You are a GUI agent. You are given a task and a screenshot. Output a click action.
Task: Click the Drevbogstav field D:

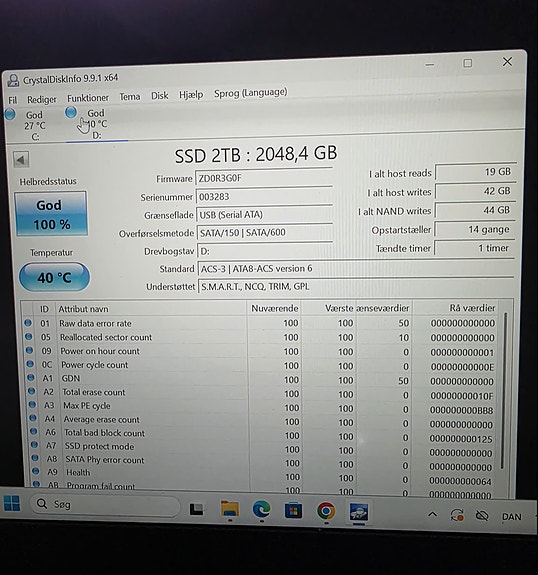[265, 251]
